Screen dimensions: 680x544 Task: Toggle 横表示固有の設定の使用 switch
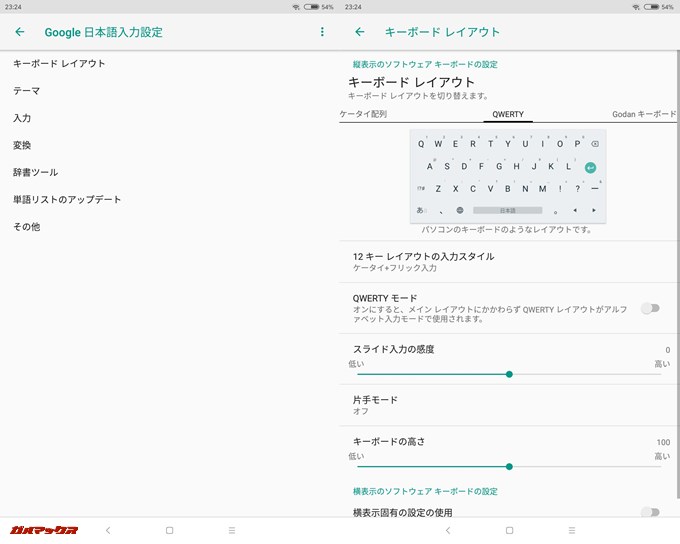click(x=651, y=512)
